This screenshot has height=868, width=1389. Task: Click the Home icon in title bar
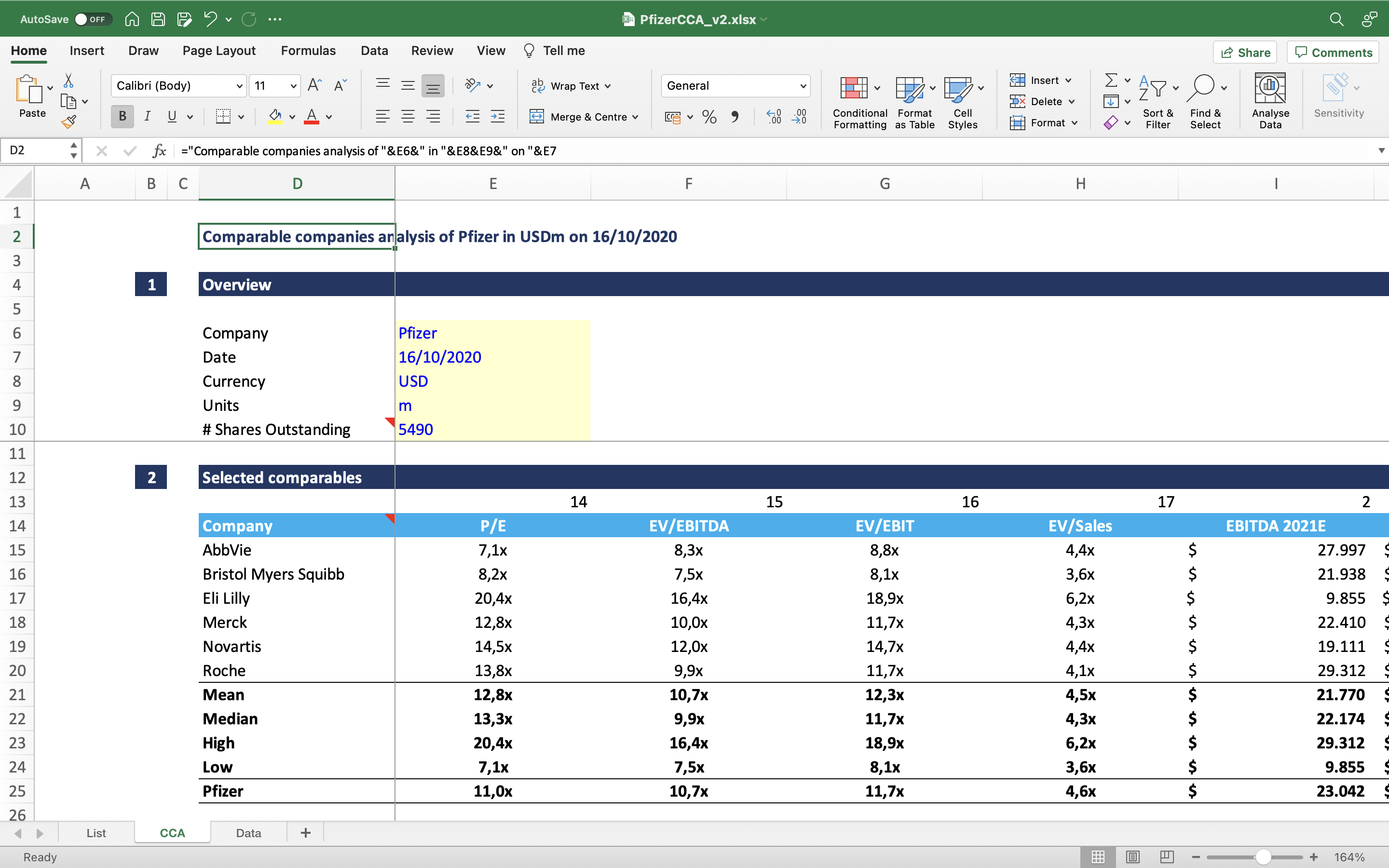click(132, 19)
